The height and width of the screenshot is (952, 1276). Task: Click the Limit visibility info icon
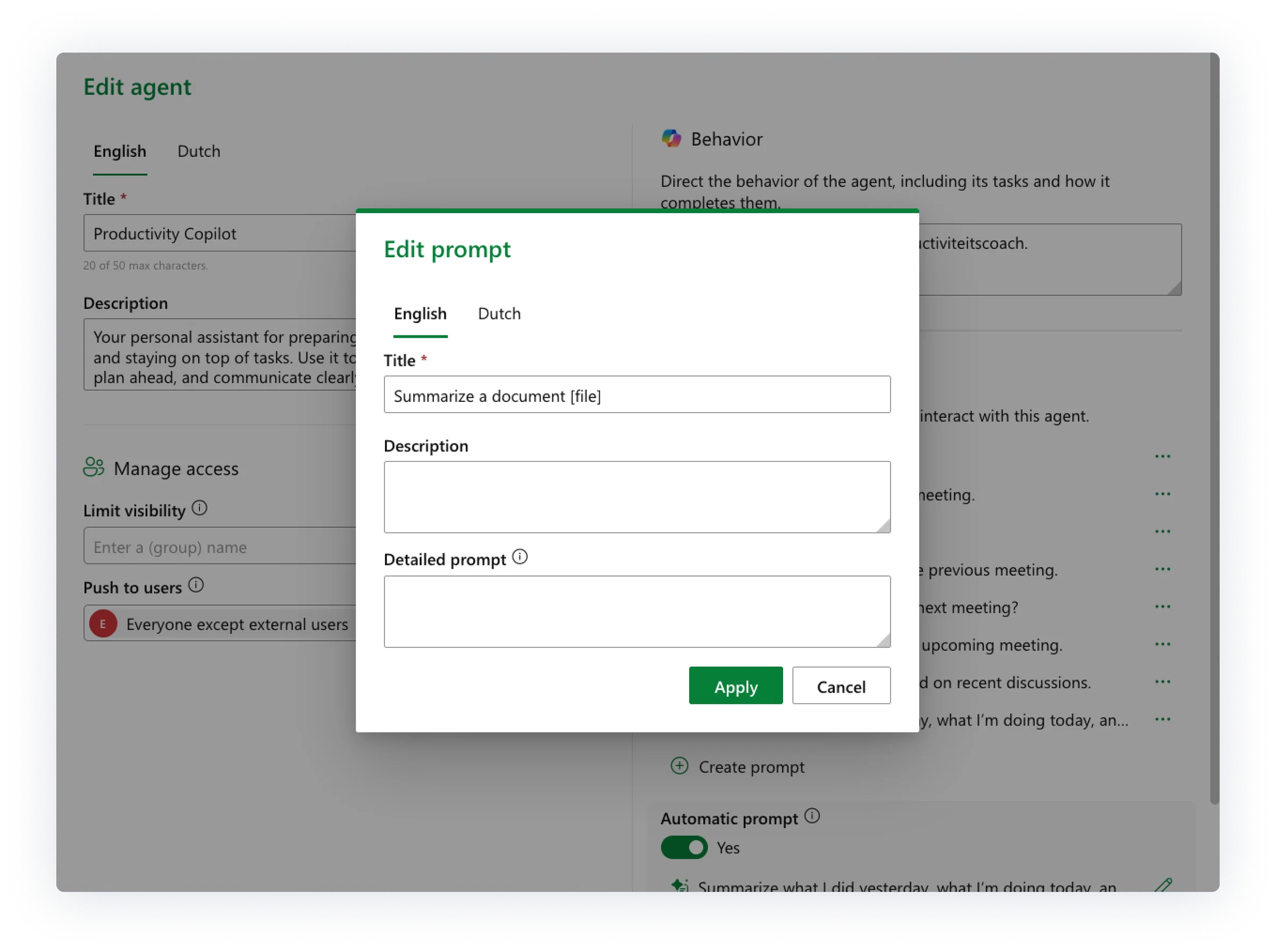199,508
